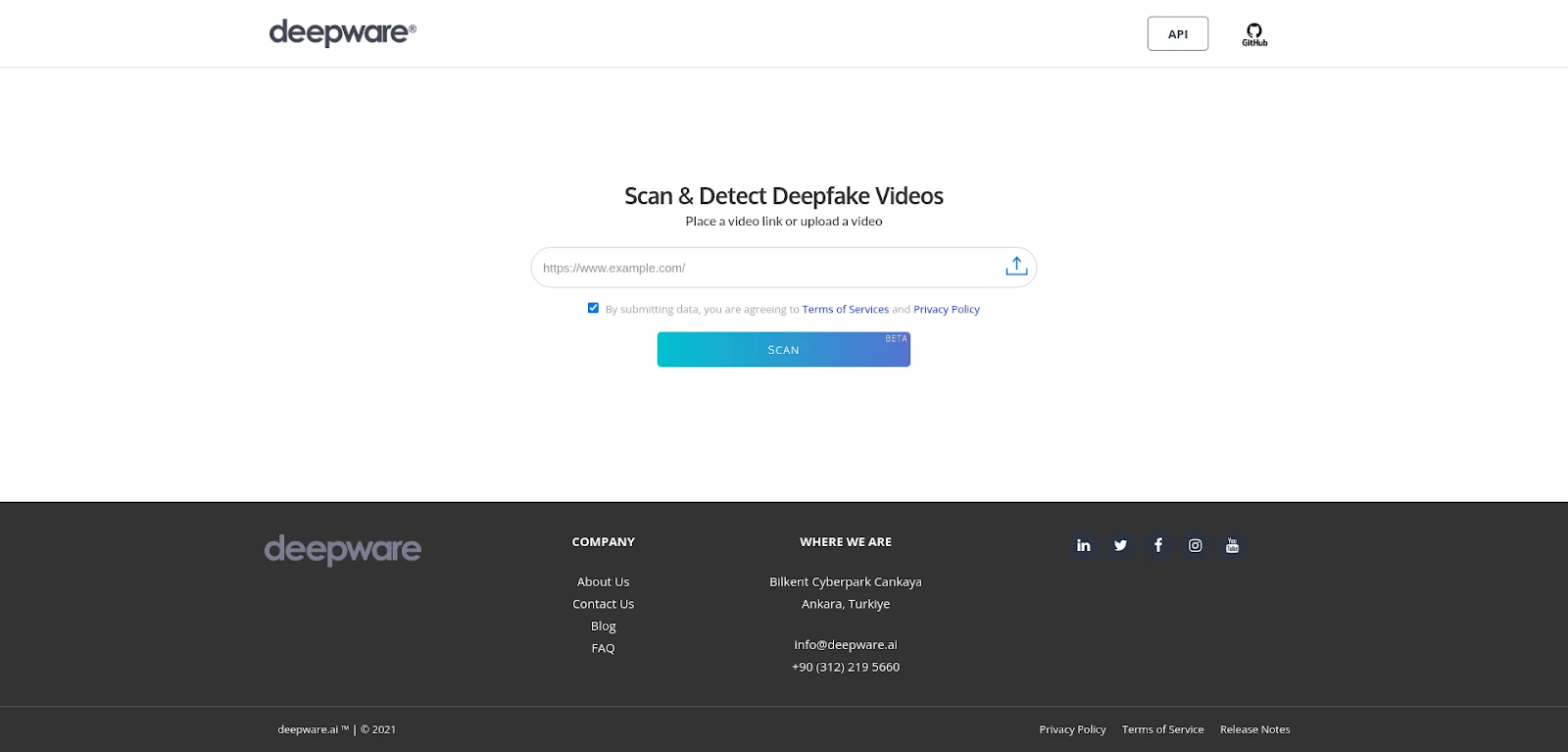The image size is (1568, 752).
Task: Click the upload video icon
Action: point(1016,266)
